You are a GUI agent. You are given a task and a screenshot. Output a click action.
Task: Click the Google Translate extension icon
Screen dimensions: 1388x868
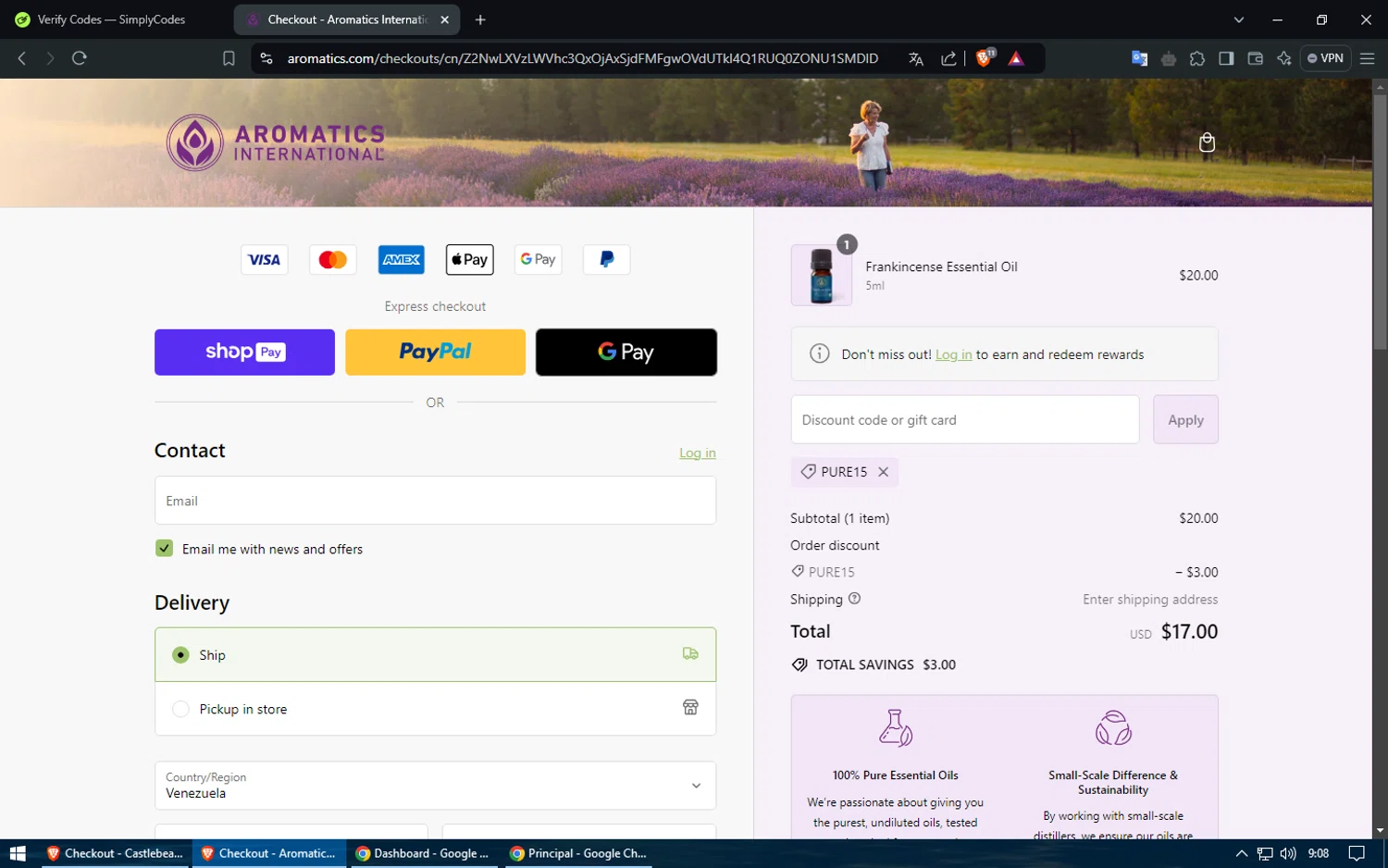point(1140,58)
